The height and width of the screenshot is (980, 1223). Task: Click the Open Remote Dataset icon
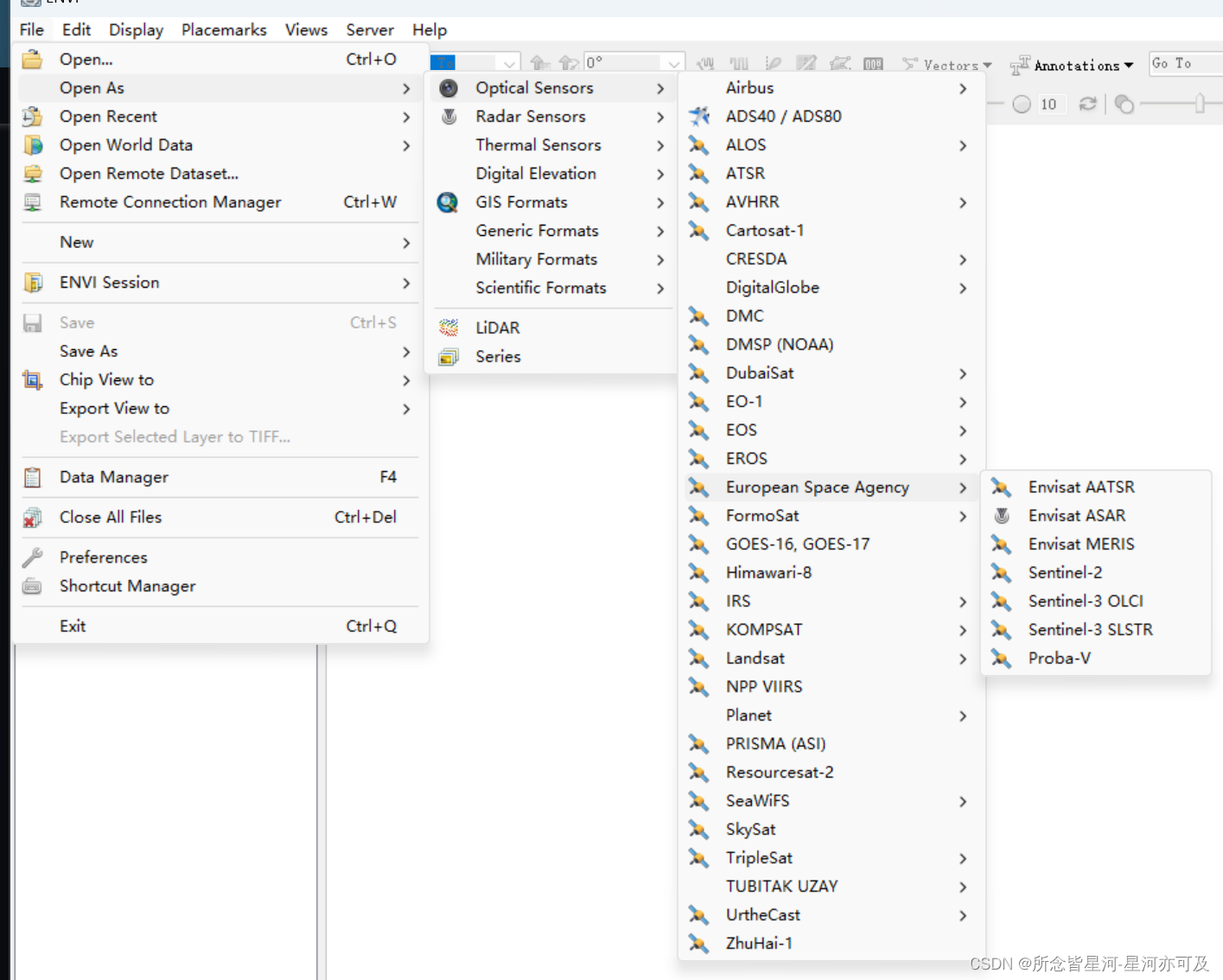pyautogui.click(x=32, y=174)
